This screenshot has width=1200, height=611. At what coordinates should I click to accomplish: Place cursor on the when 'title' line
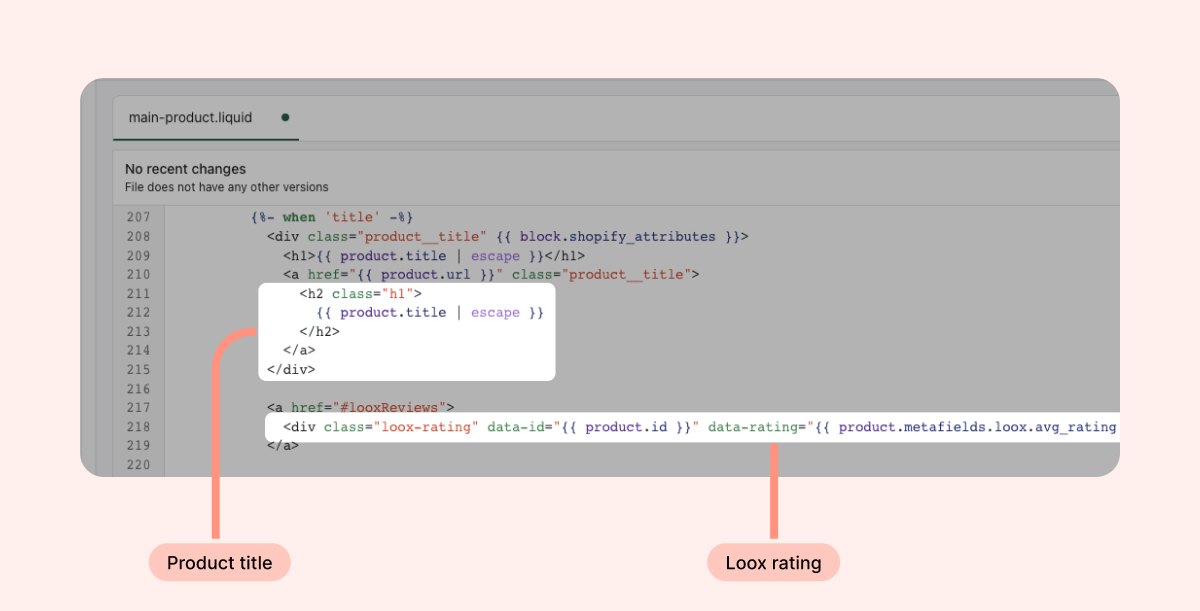click(x=332, y=217)
